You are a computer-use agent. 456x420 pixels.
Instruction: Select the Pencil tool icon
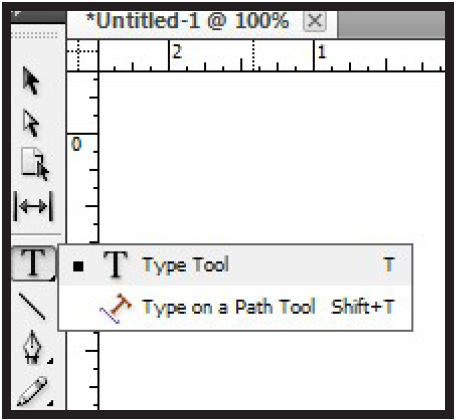[32, 391]
